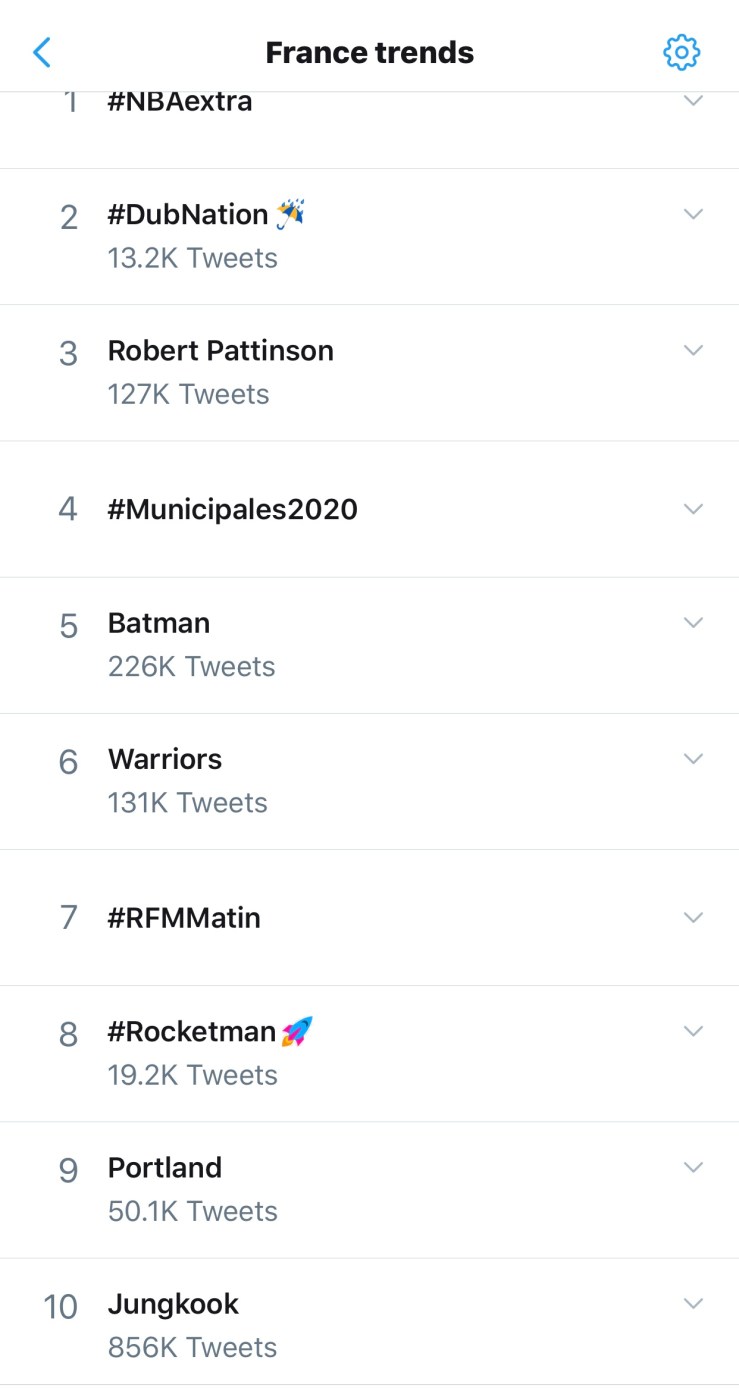Tap the umbrella emoji next to #DubNation
Screen dimensions: 739x1388
[x=290, y=213]
